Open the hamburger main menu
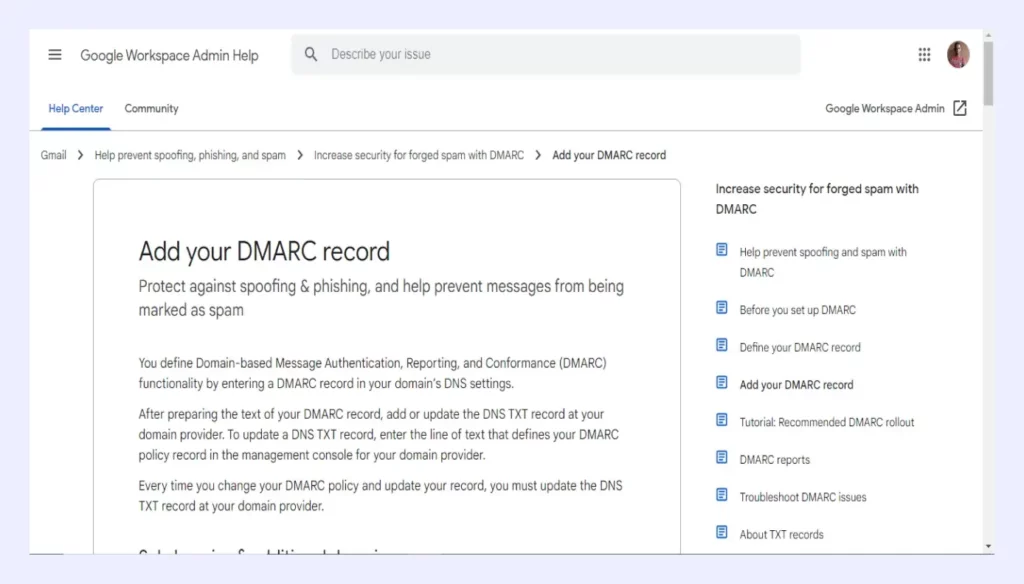The height and width of the screenshot is (584, 1024). (55, 55)
